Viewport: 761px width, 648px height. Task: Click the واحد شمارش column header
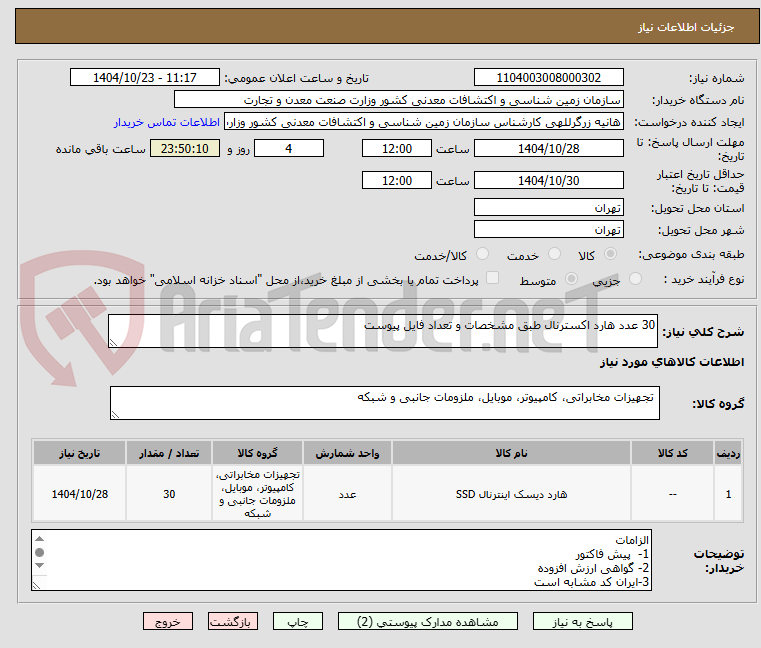point(347,453)
